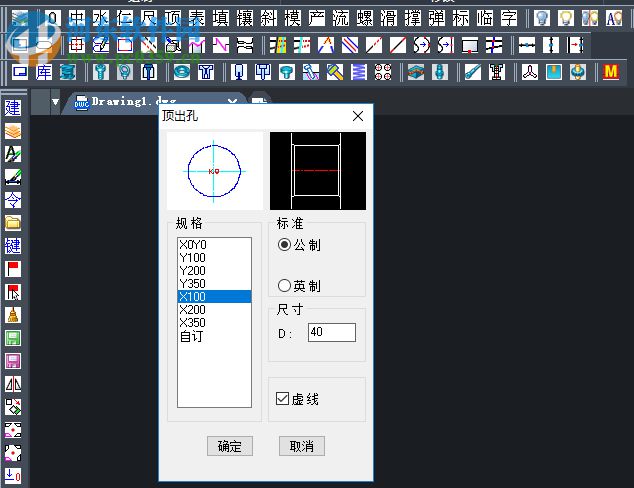Viewport: 634px width, 488px height.
Task: Click the four-circles pattern icon
Action: 383,72
